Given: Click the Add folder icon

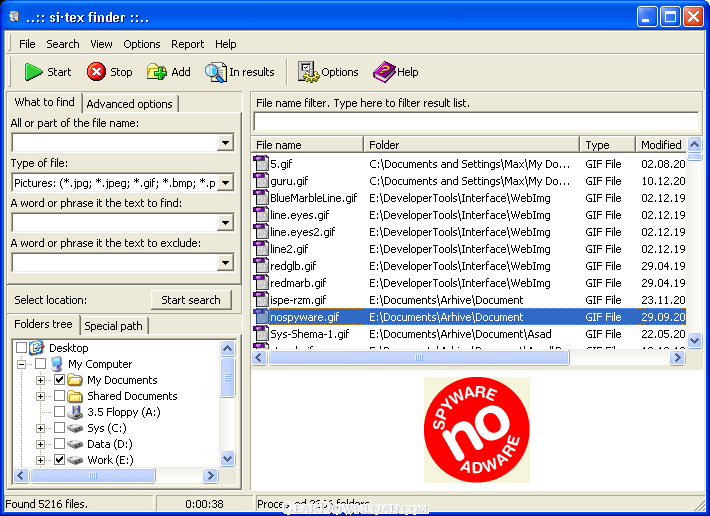Looking at the screenshot, I should 157,72.
